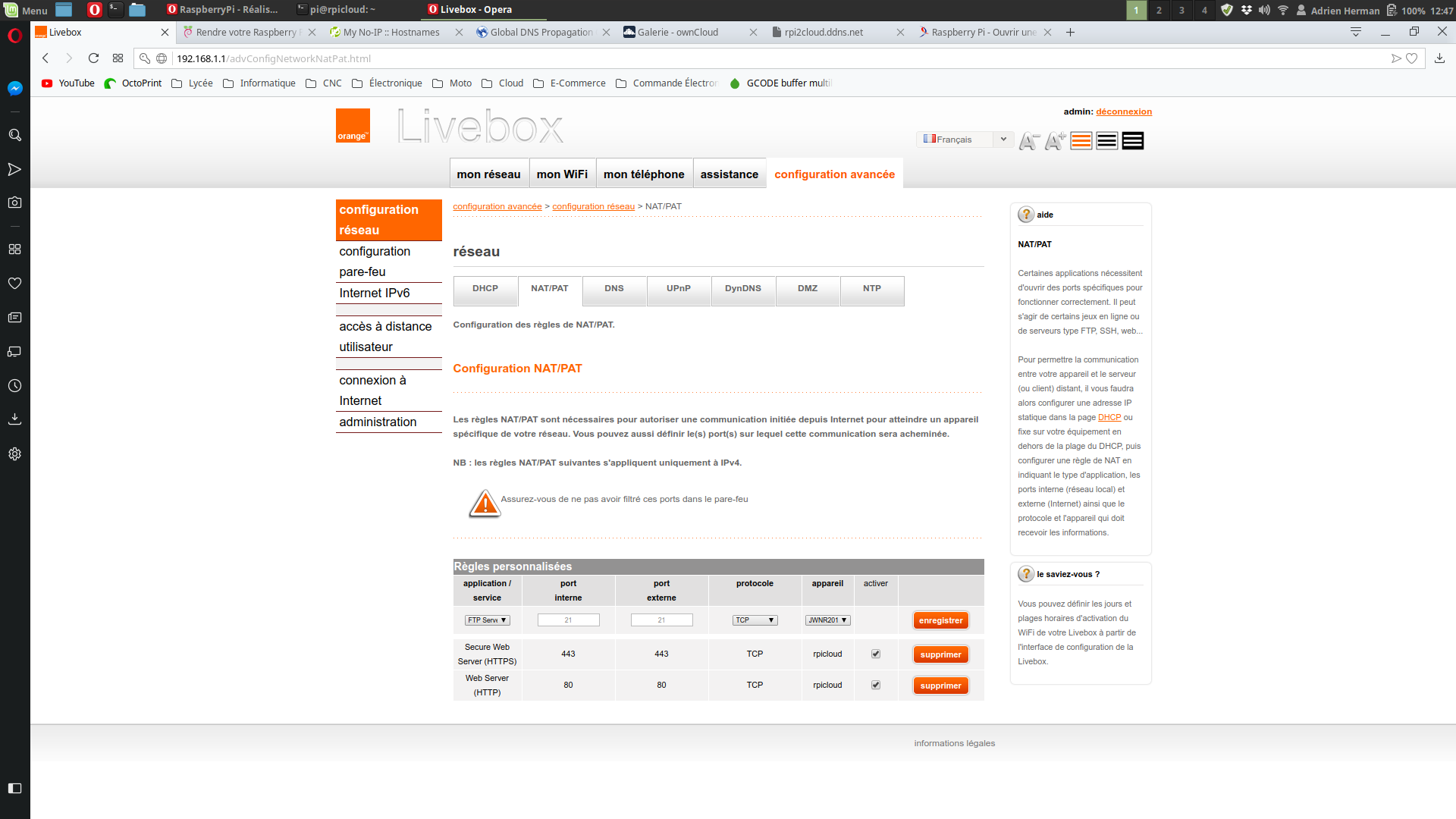Click the enregistrer button

point(940,620)
